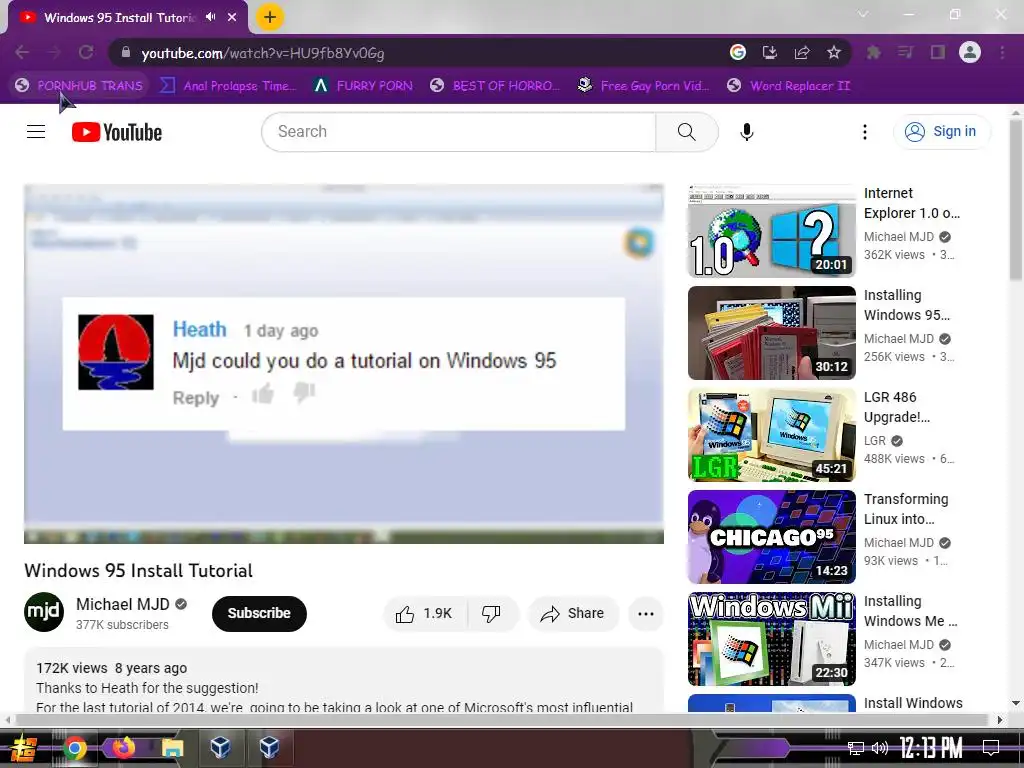Open LGR 486 Upgrade video thumbnail
This screenshot has height=768, width=1024.
(771, 435)
